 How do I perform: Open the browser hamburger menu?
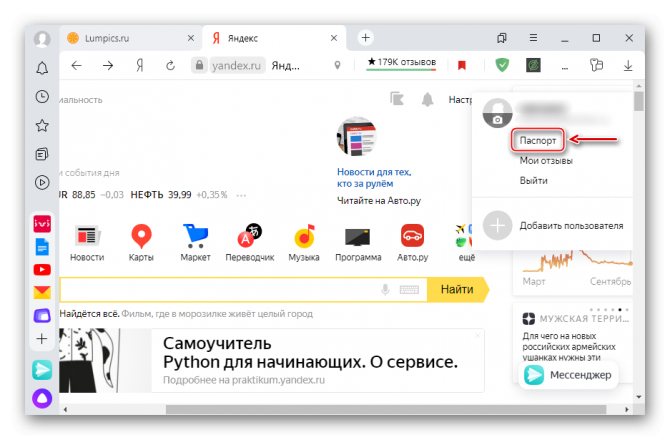click(x=533, y=38)
